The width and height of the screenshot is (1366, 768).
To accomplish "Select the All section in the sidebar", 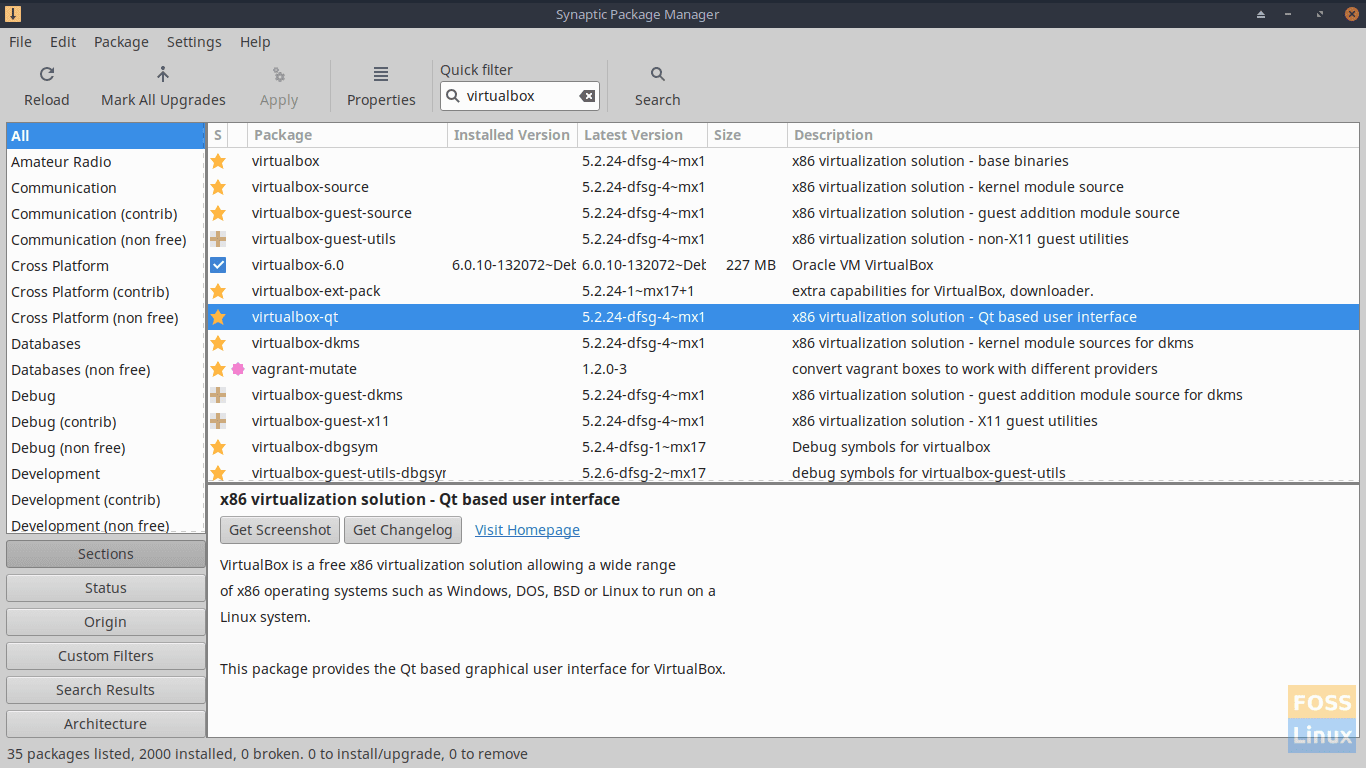I will pyautogui.click(x=105, y=136).
